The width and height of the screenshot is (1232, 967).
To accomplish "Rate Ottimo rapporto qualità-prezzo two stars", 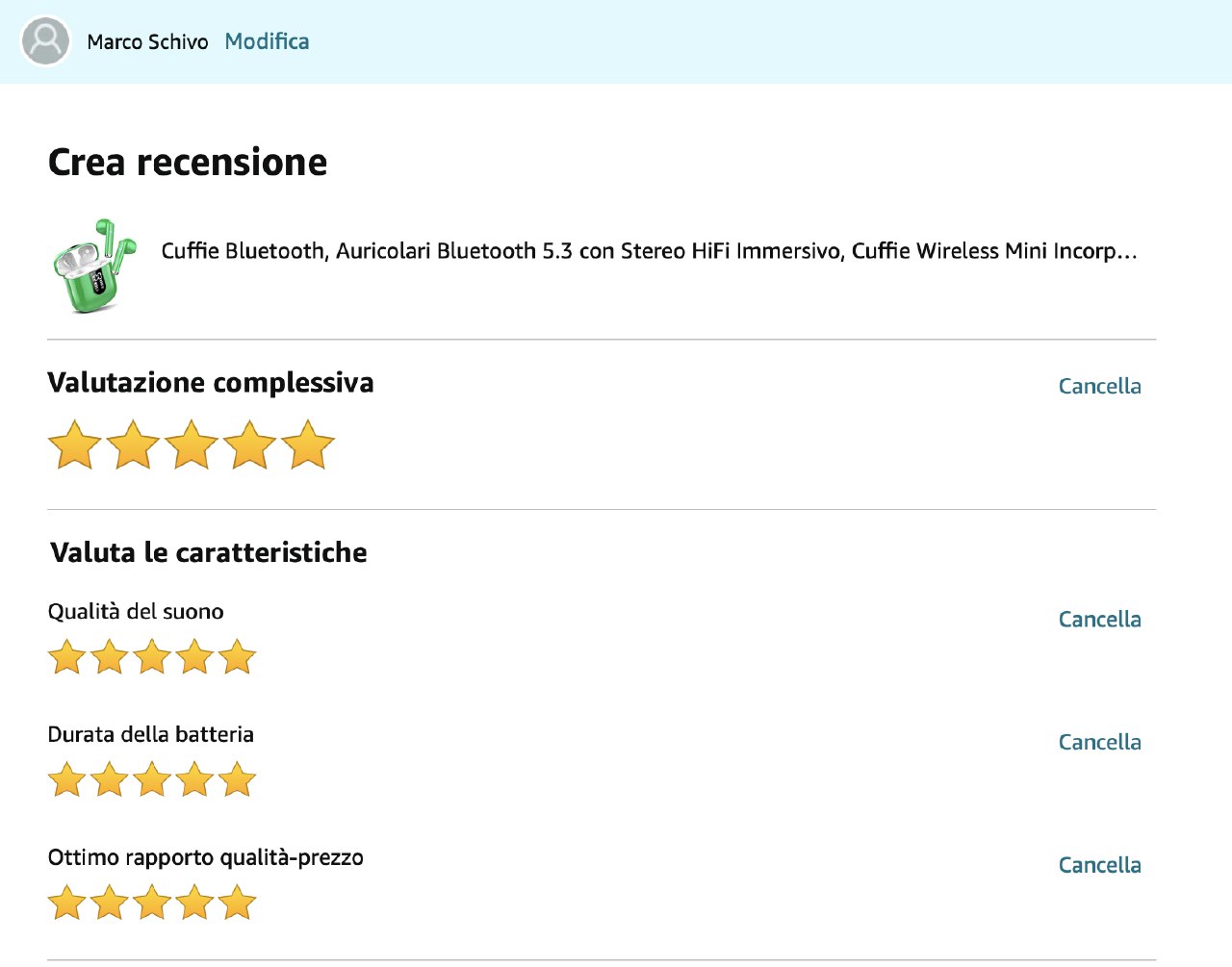I will tap(110, 903).
